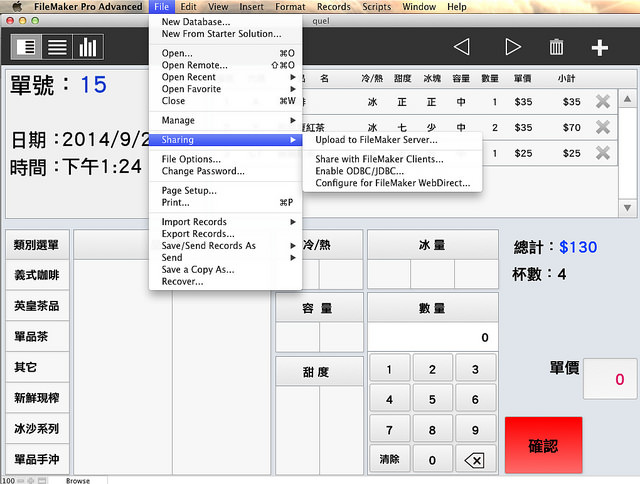Choose New Database menu item

pyautogui.click(x=225, y=22)
